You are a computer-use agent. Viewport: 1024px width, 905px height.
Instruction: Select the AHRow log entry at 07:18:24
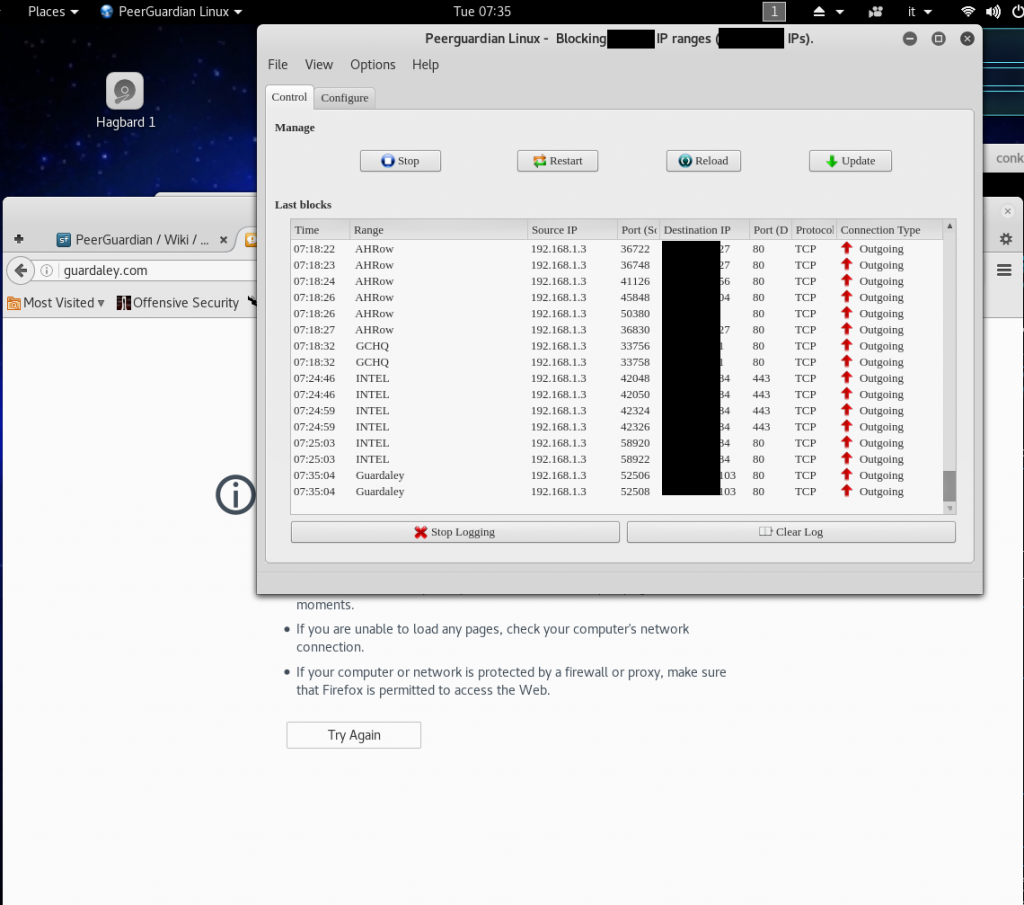[616, 281]
